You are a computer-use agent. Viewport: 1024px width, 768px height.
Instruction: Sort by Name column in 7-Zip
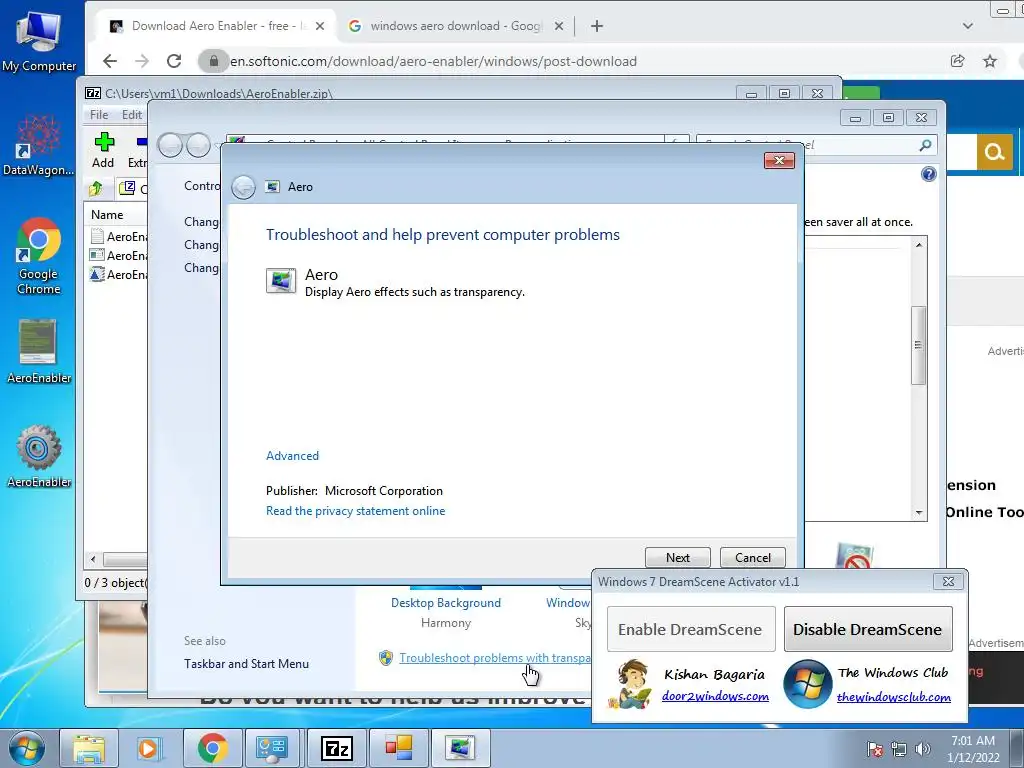pyautogui.click(x=107, y=215)
